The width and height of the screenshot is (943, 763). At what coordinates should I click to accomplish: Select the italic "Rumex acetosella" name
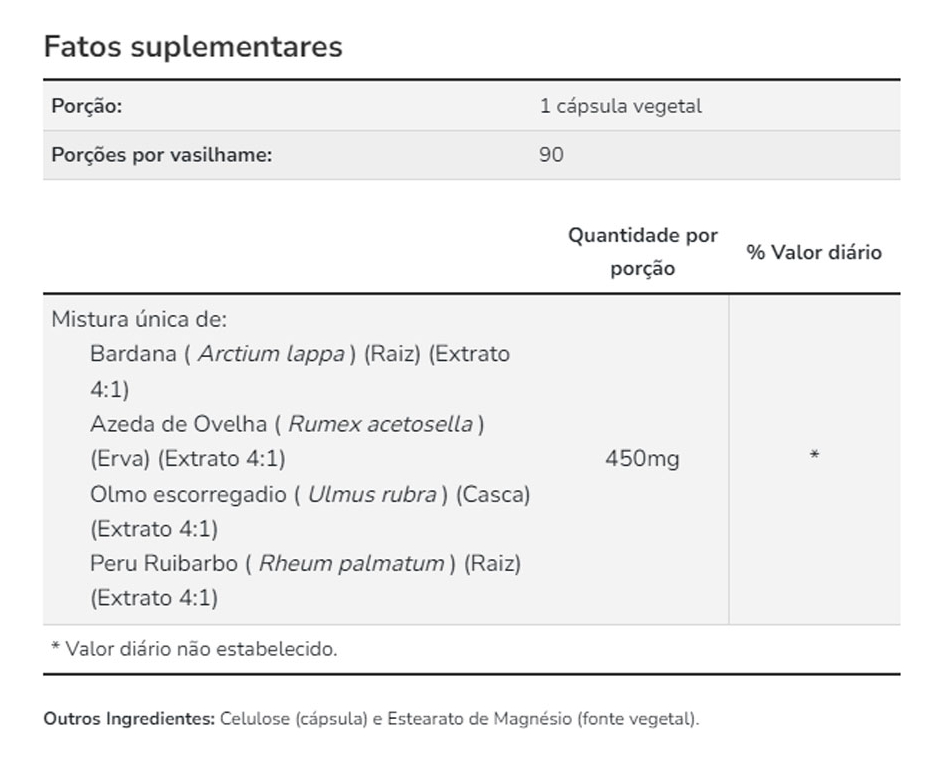(380, 424)
